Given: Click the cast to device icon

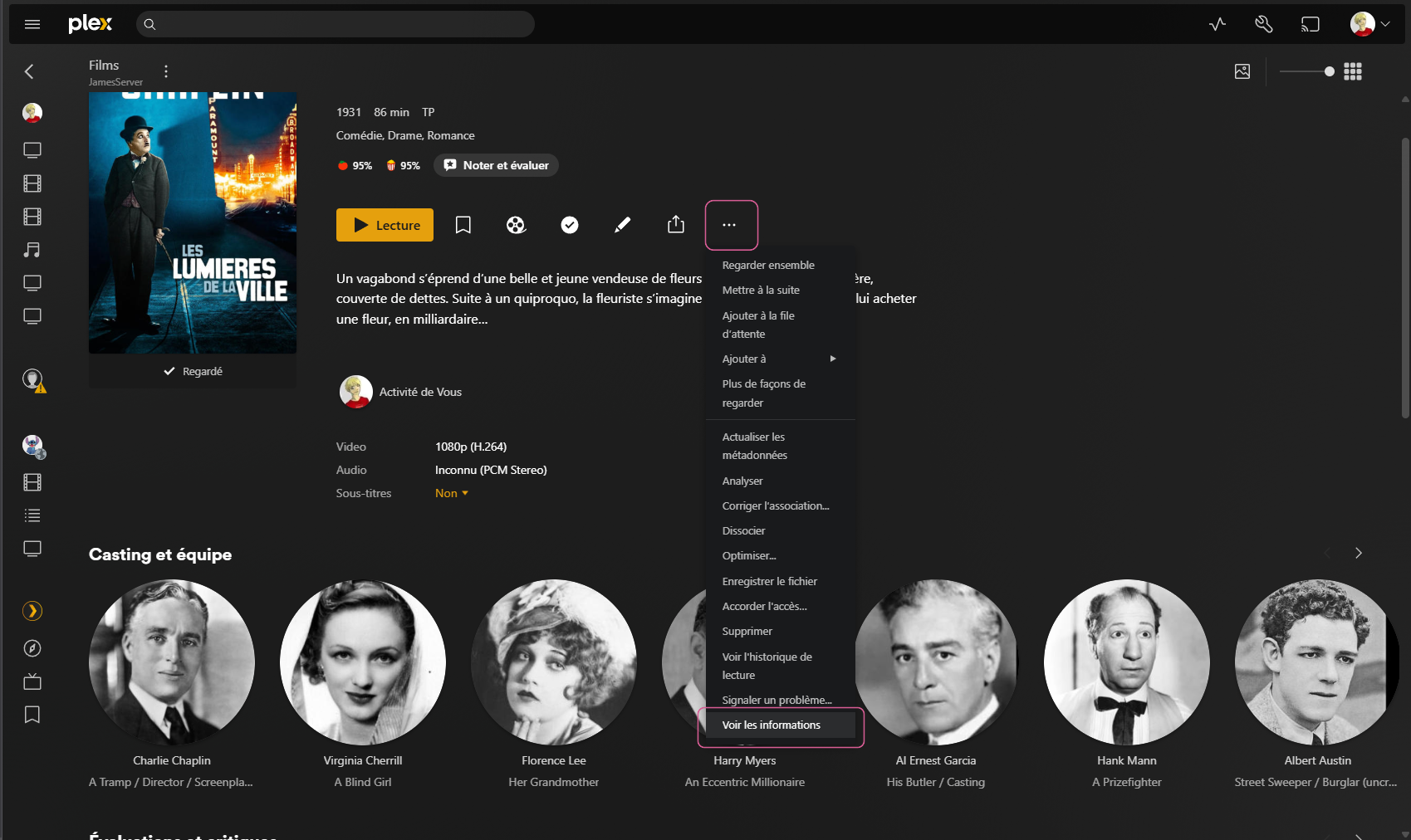Looking at the screenshot, I should point(1310,24).
